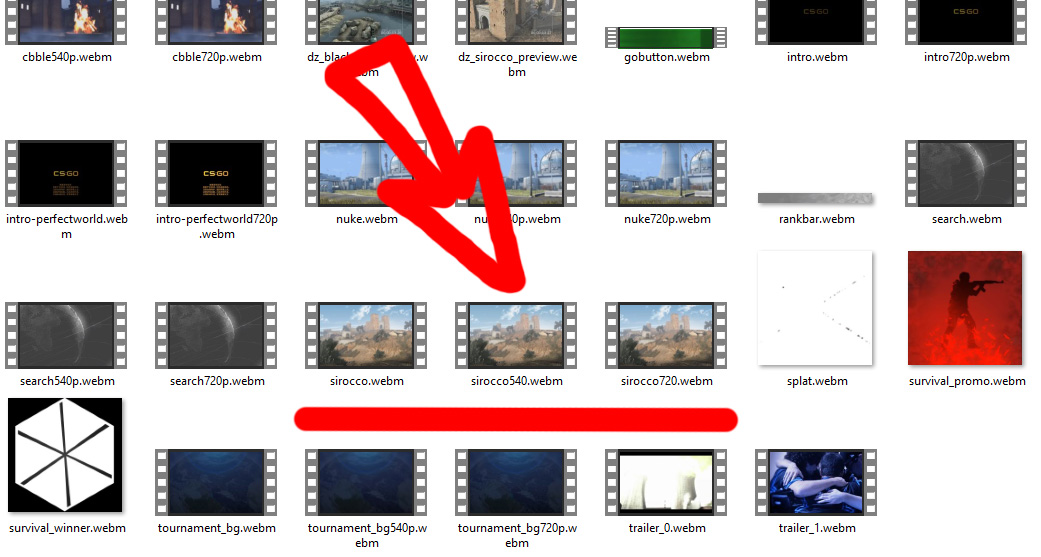The width and height of the screenshot is (1041, 557).
Task: Click the survival_winner.webm file name label
Action: point(67,528)
